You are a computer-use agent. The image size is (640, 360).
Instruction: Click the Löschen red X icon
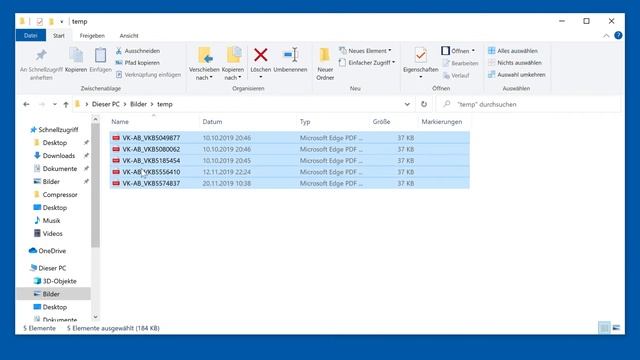261,55
